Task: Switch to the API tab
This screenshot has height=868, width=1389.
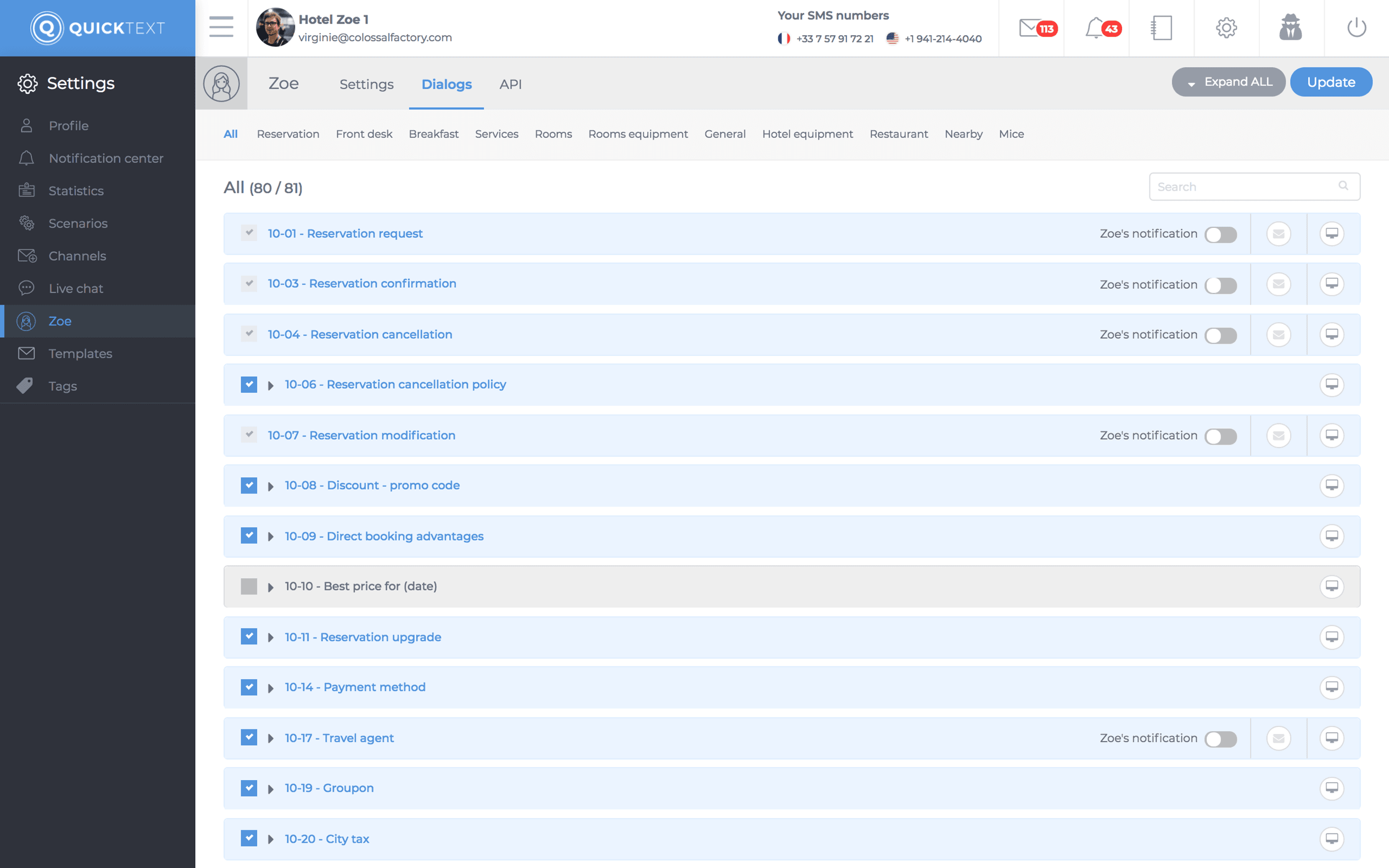Action: coord(510,85)
